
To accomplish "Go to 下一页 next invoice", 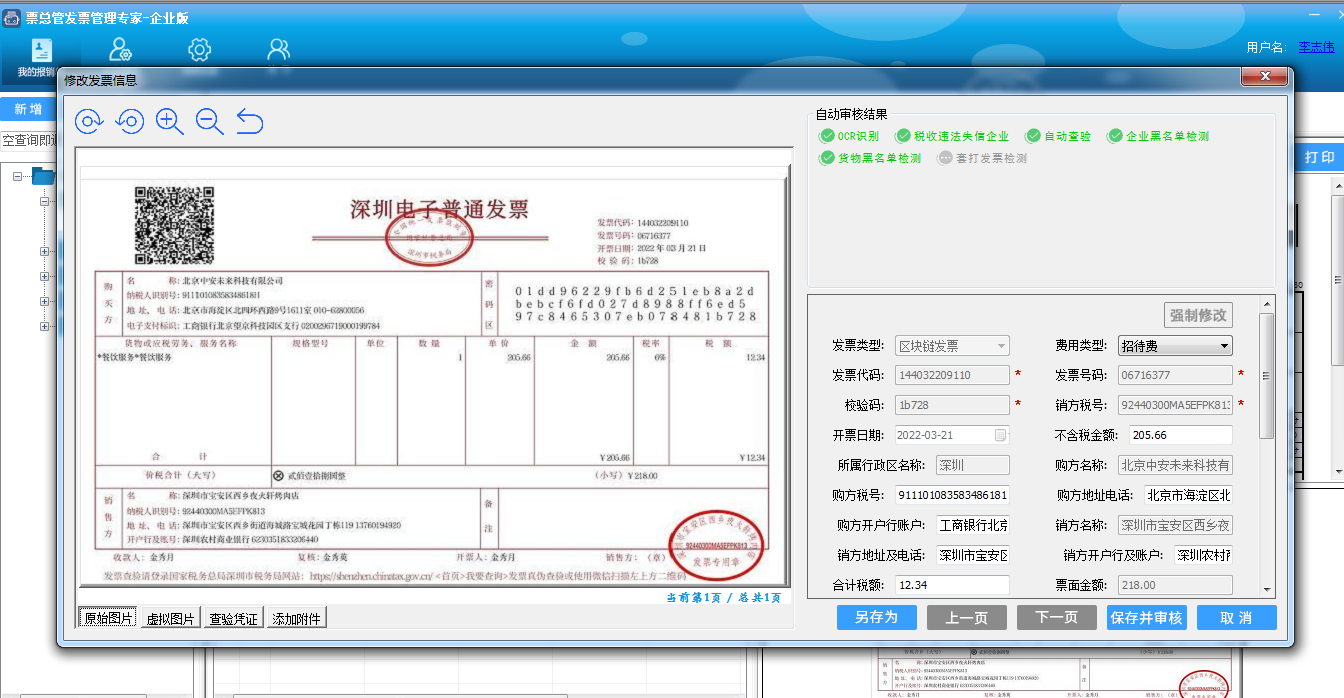I will (x=1056, y=617).
